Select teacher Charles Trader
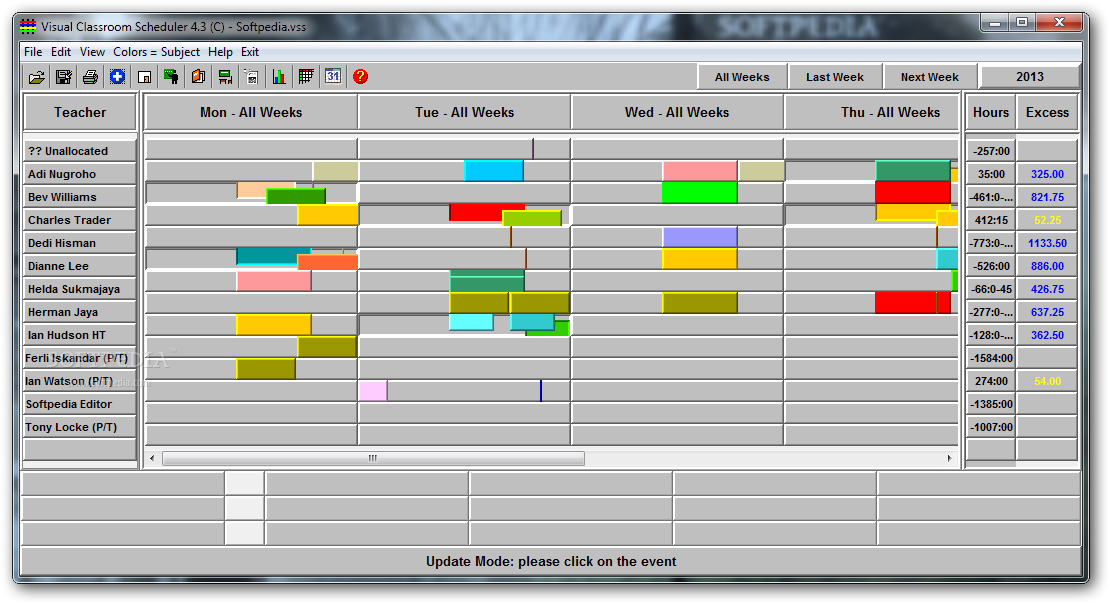Screen dimensions: 1110x604 pyautogui.click(x=80, y=220)
